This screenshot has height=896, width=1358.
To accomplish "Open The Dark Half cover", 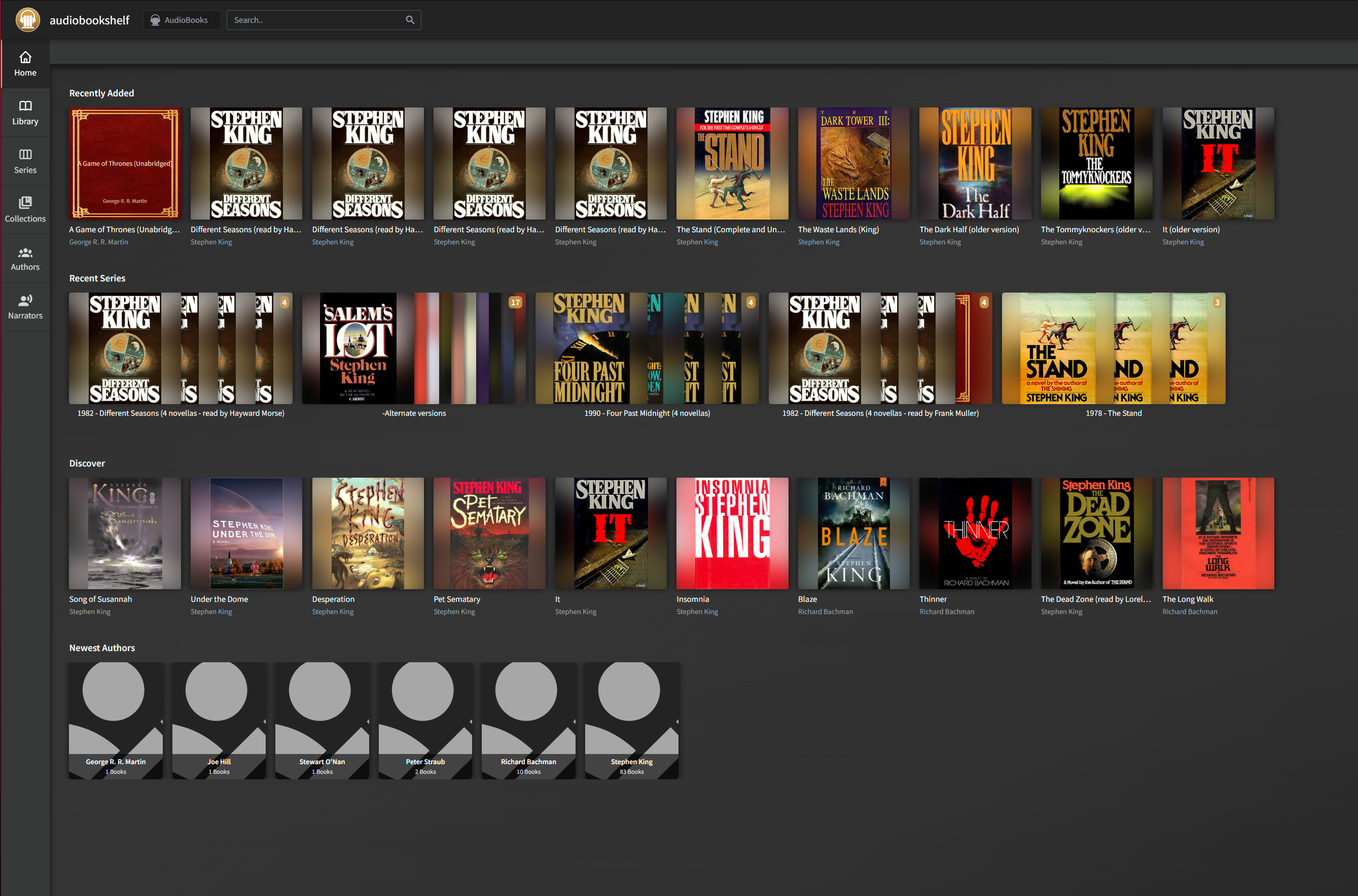I will (975, 163).
